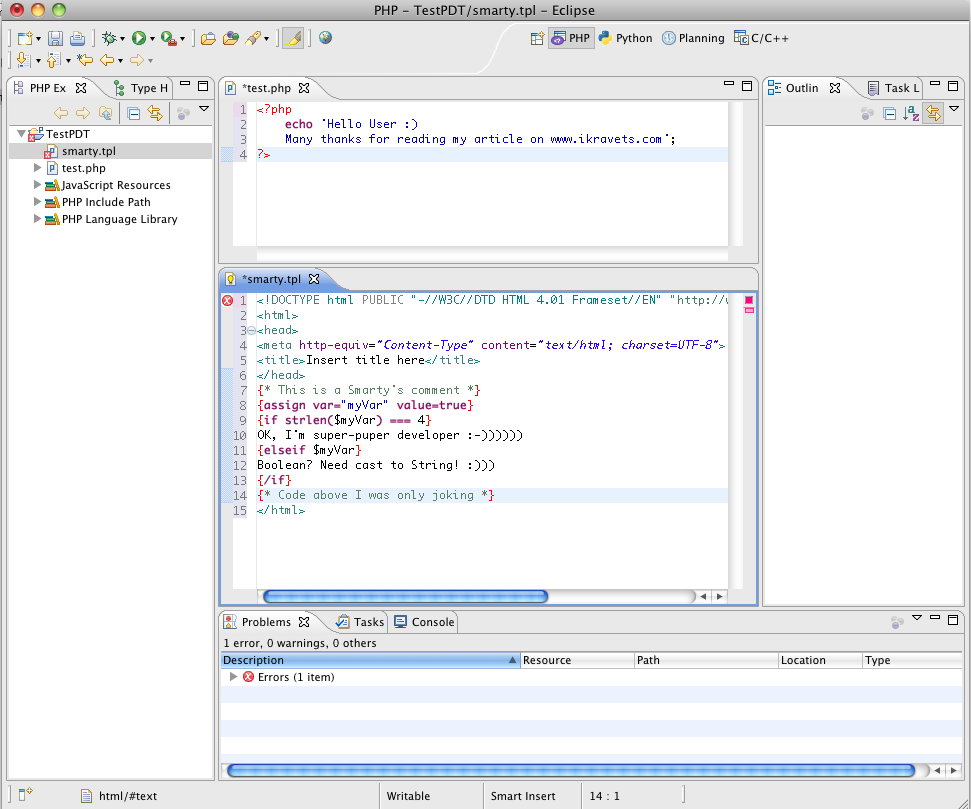This screenshot has width=971, height=809.
Task: Switch to Type Hierarchy tab
Action: click(x=141, y=88)
